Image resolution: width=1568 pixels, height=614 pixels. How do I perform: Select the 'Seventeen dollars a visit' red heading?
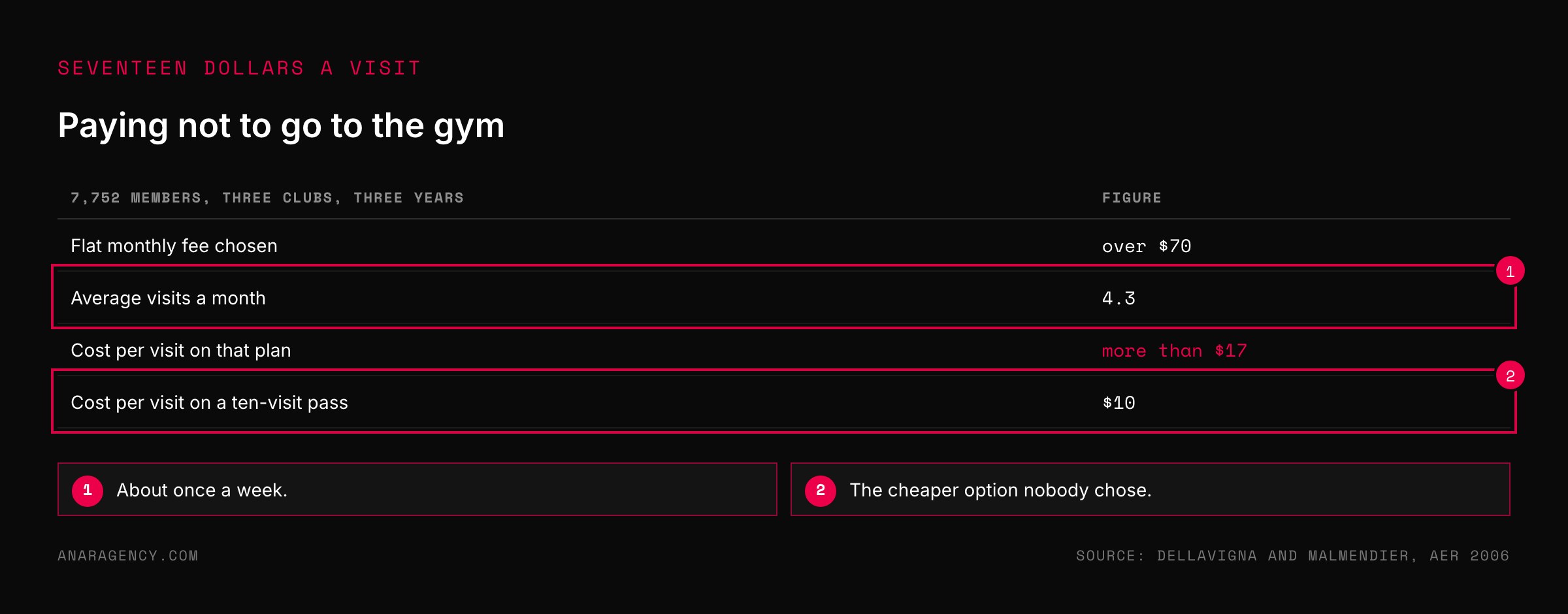coord(239,68)
